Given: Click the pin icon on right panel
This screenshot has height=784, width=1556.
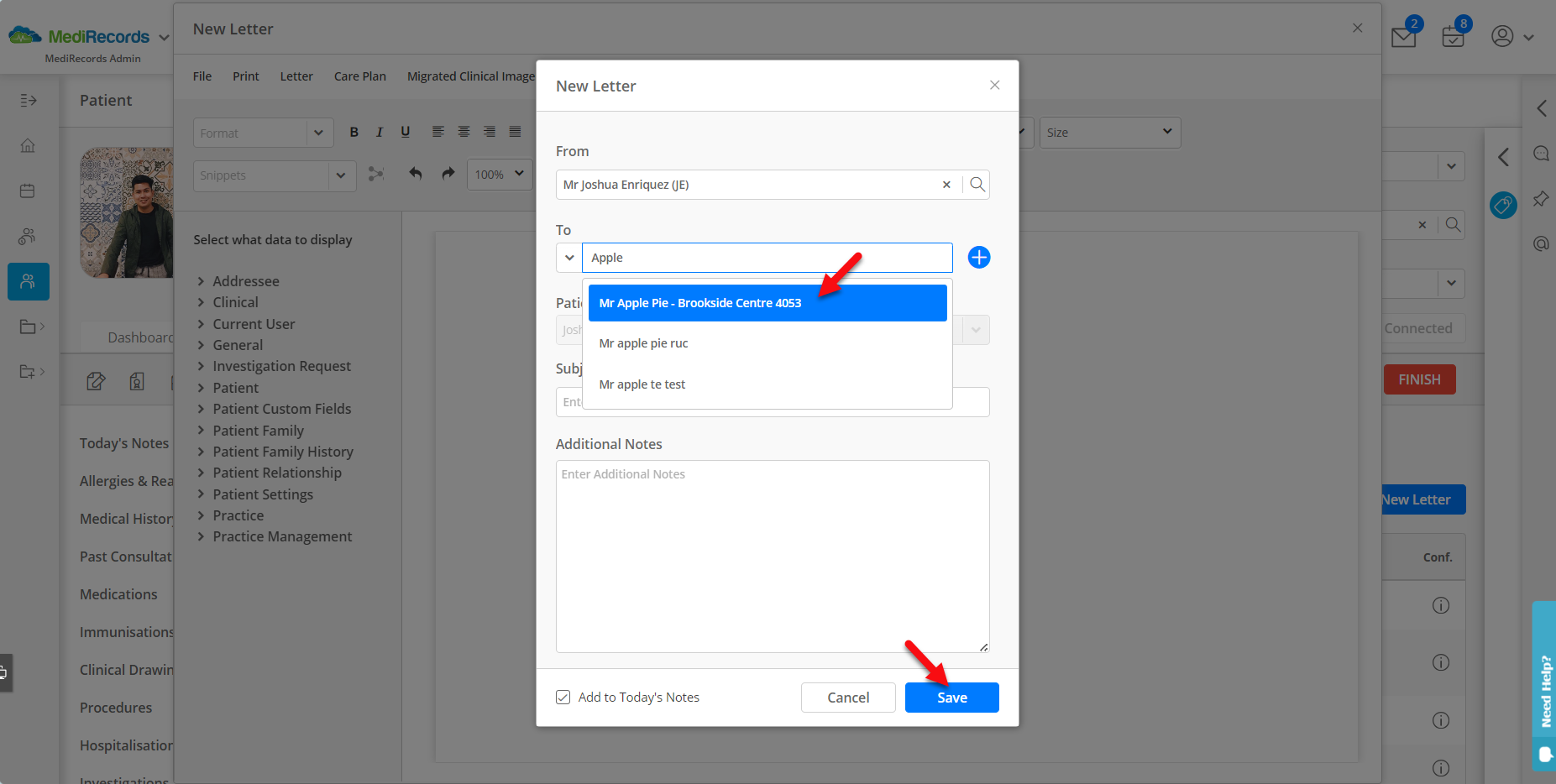Looking at the screenshot, I should coord(1541,200).
